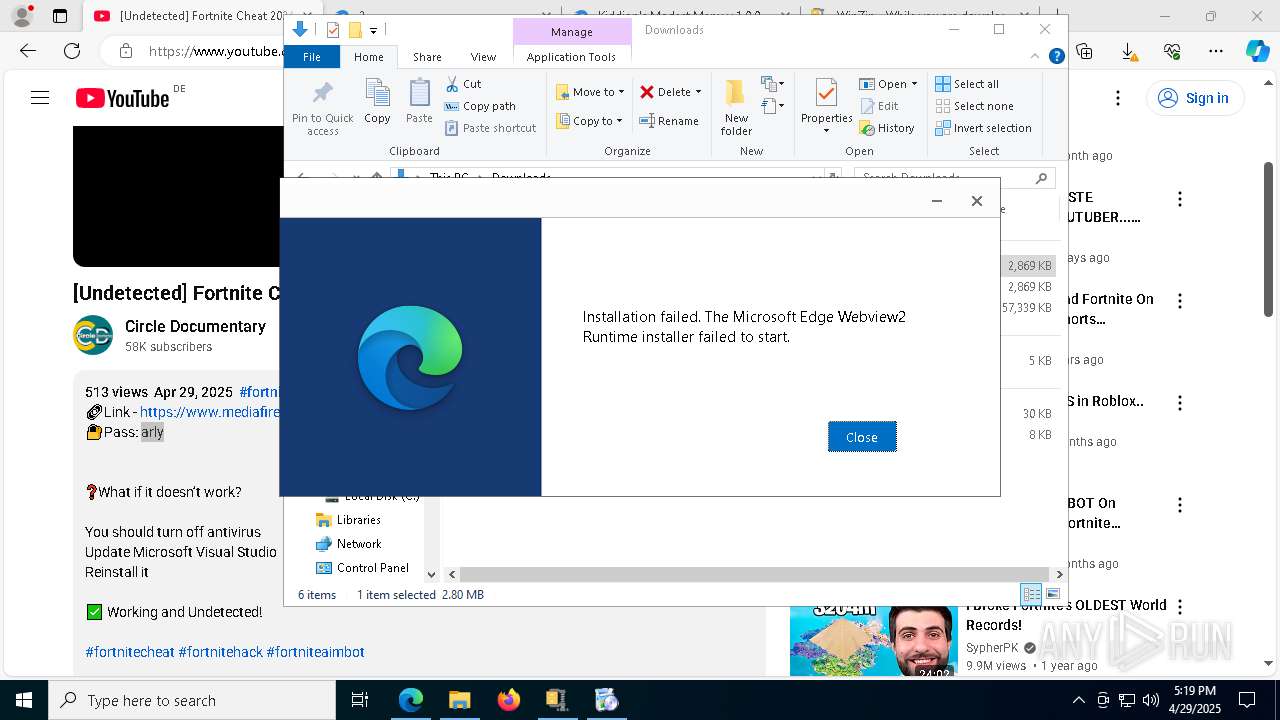Open the Copy to dropdown
Image resolution: width=1280 pixels, height=720 pixels.
coord(589,121)
